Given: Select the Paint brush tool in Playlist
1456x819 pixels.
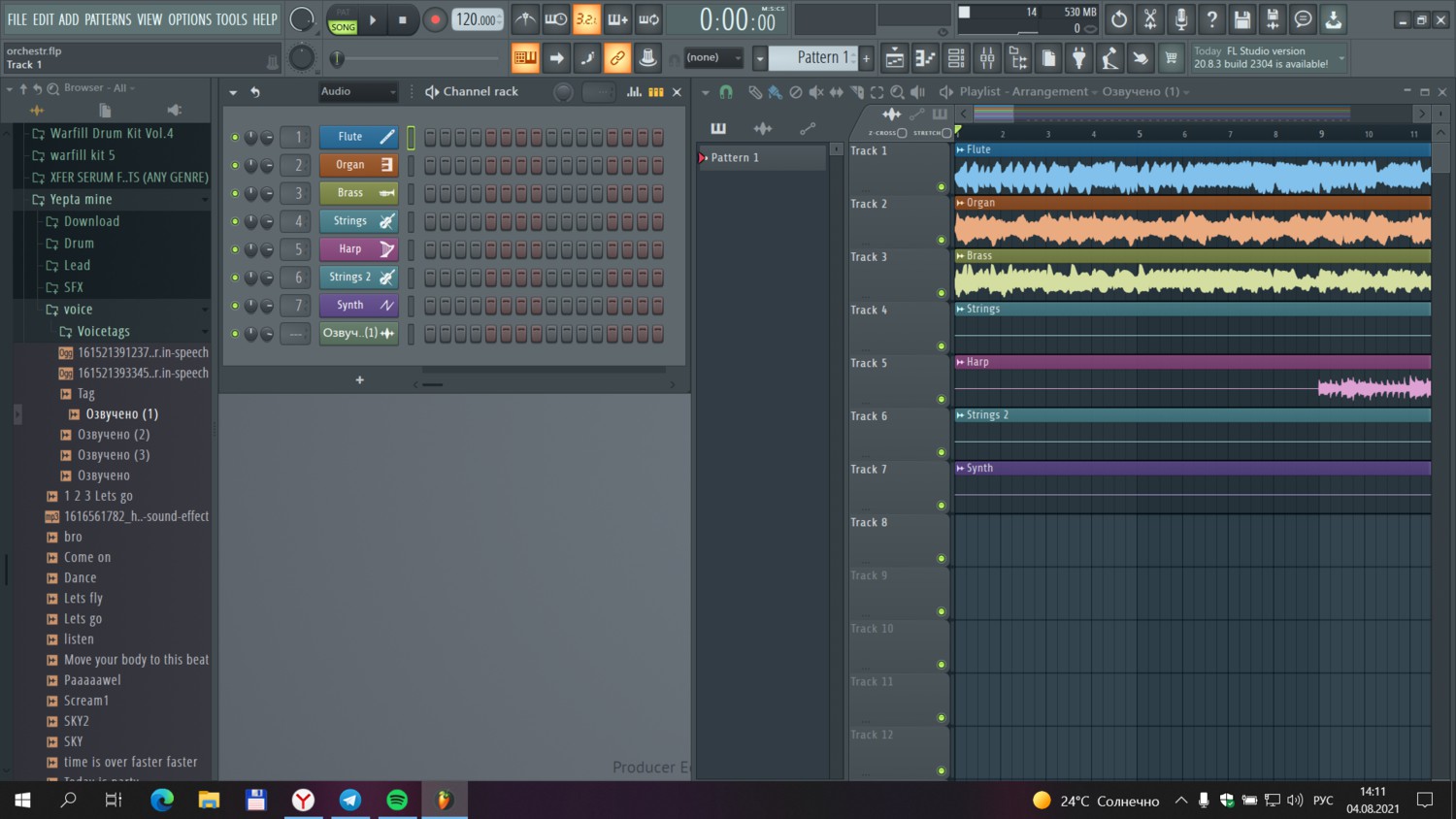Looking at the screenshot, I should (x=775, y=92).
